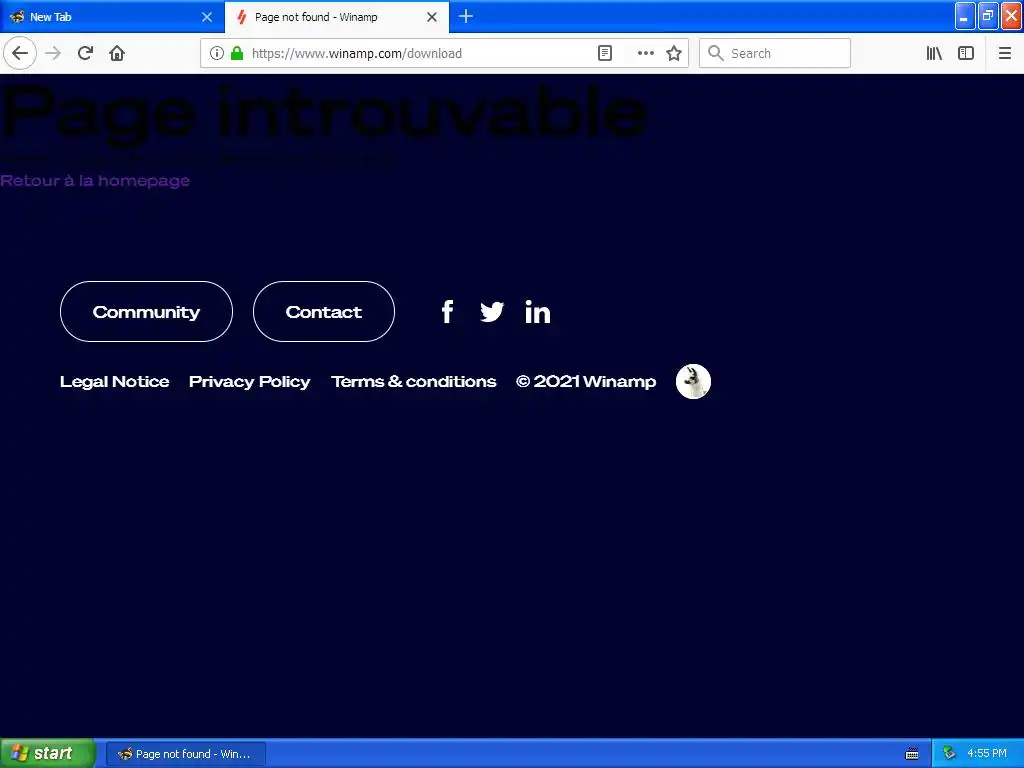Toggle reader view in address bar
This screenshot has height=768, width=1024.
coord(605,53)
